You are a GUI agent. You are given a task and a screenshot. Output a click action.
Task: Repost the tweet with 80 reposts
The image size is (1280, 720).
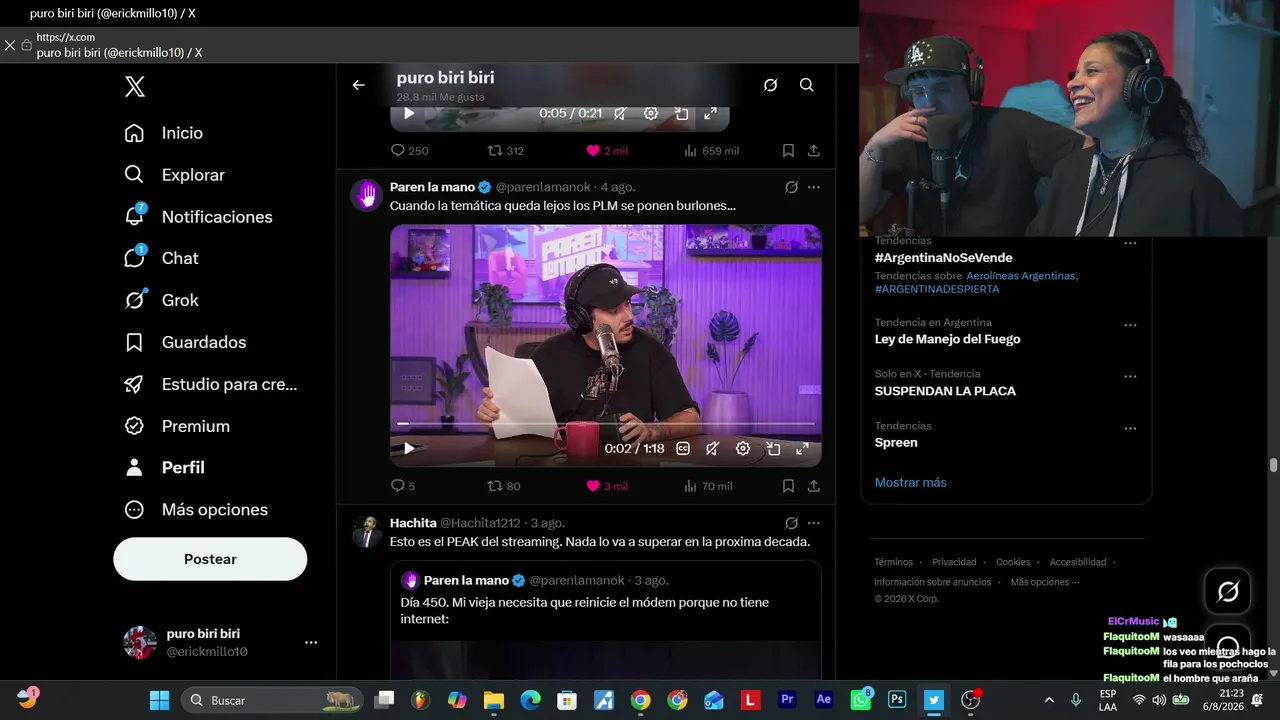pos(503,486)
